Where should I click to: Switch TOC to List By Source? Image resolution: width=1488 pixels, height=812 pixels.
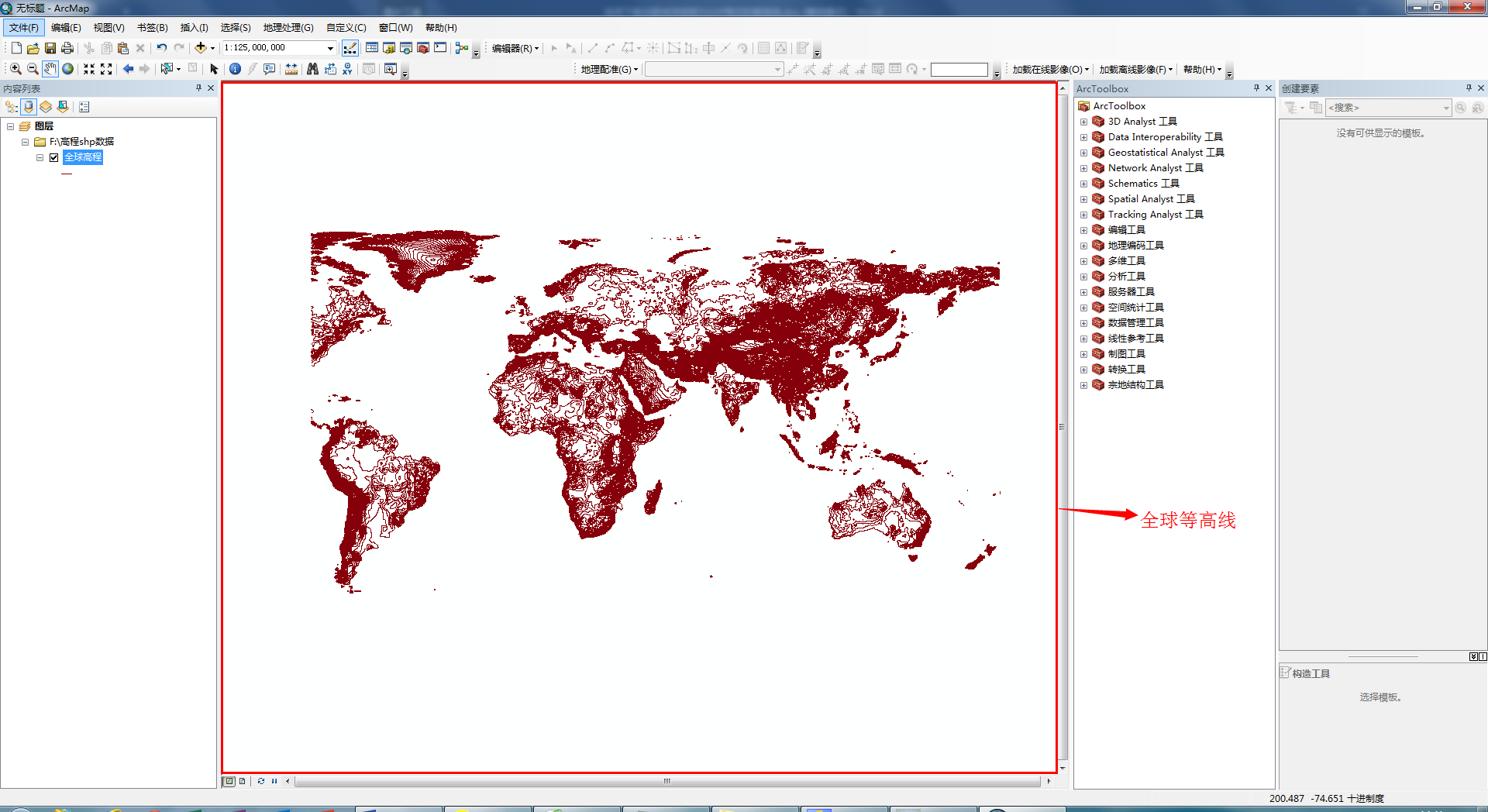29,107
